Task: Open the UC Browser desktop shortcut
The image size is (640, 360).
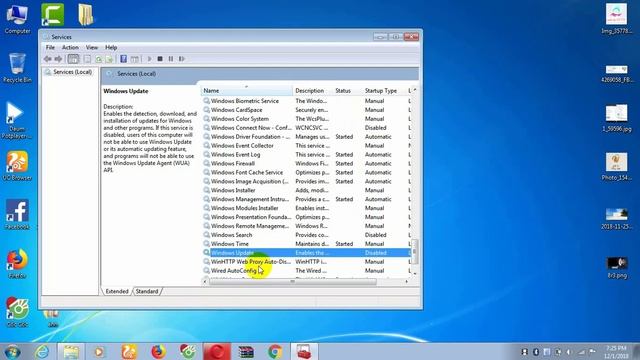Action: coord(17,166)
